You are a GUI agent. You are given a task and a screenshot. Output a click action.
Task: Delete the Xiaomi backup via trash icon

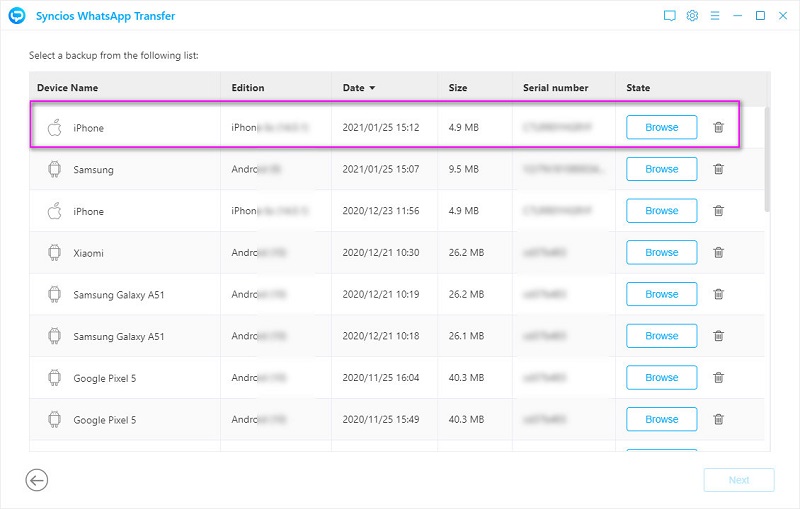[718, 252]
